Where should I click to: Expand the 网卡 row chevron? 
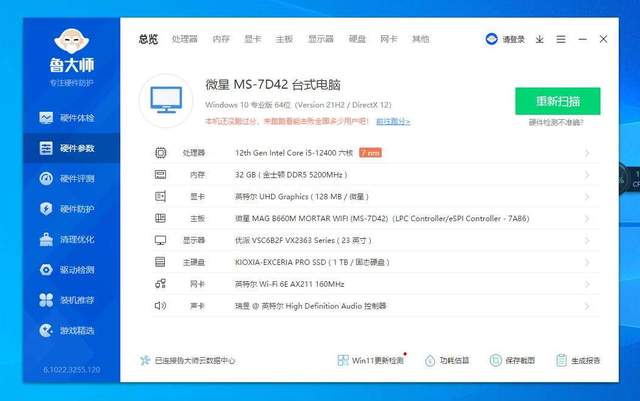tap(587, 284)
